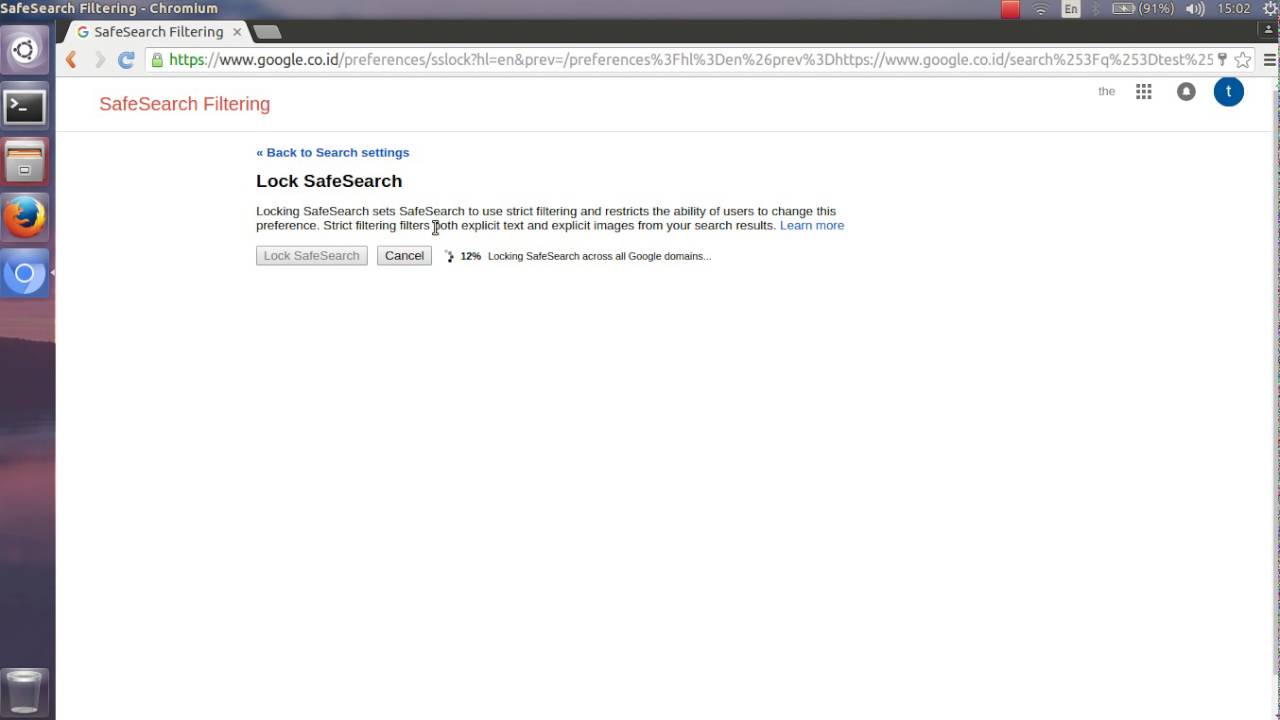
Task: Click 'the' text near the apps grid
Action: pyautogui.click(x=1106, y=91)
